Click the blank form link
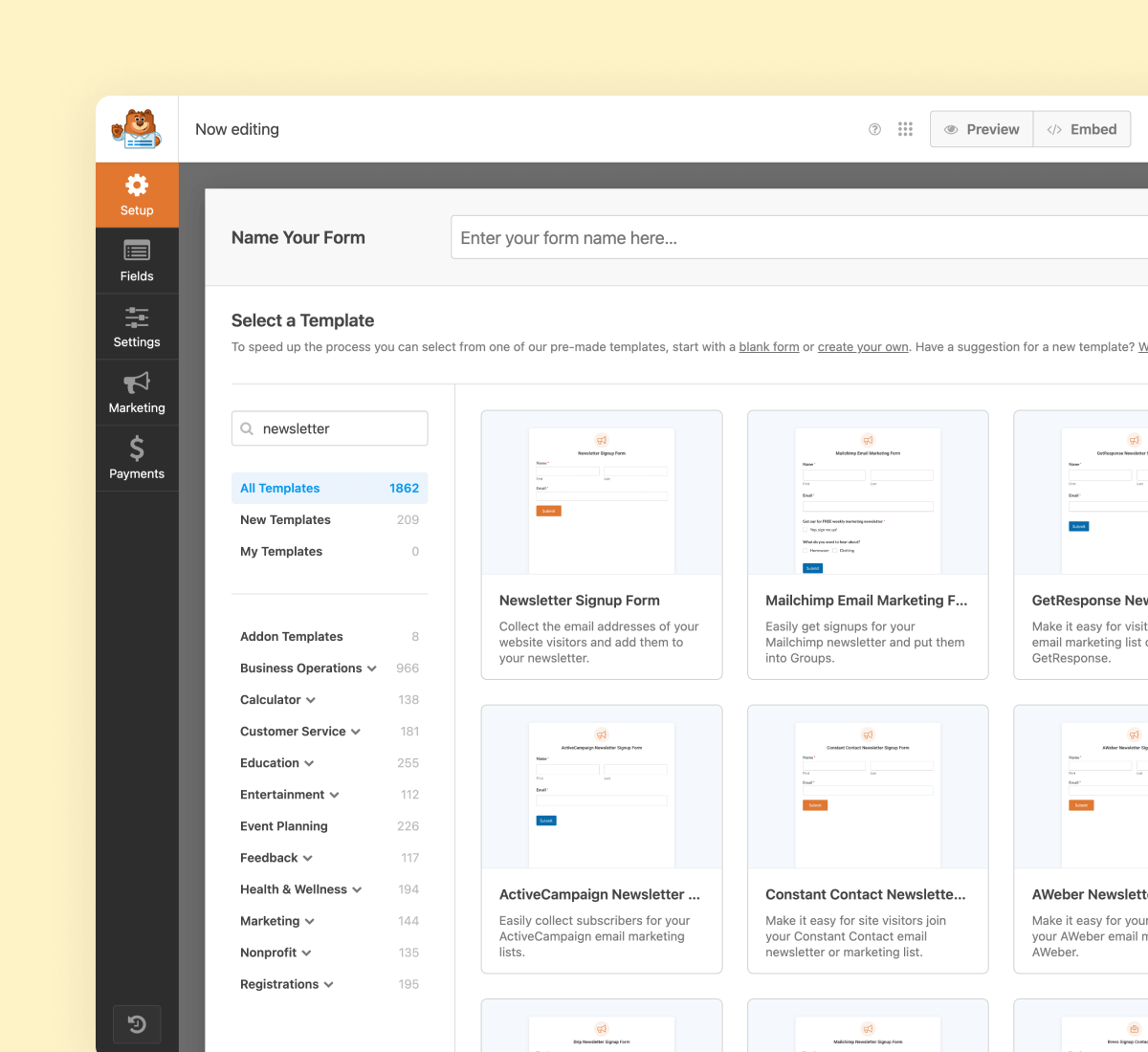 click(x=768, y=346)
